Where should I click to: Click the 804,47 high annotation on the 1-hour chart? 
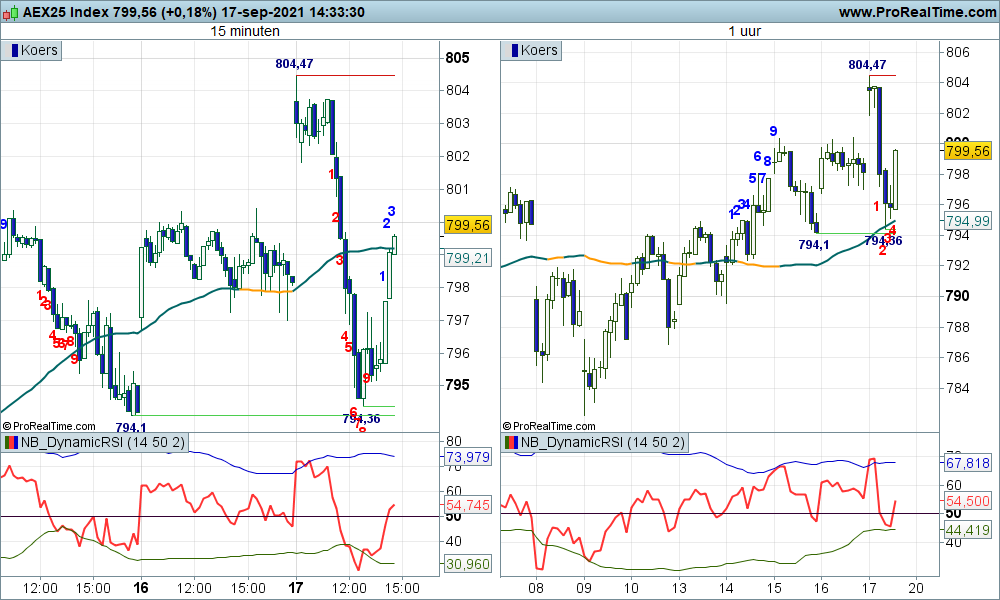pyautogui.click(x=866, y=62)
